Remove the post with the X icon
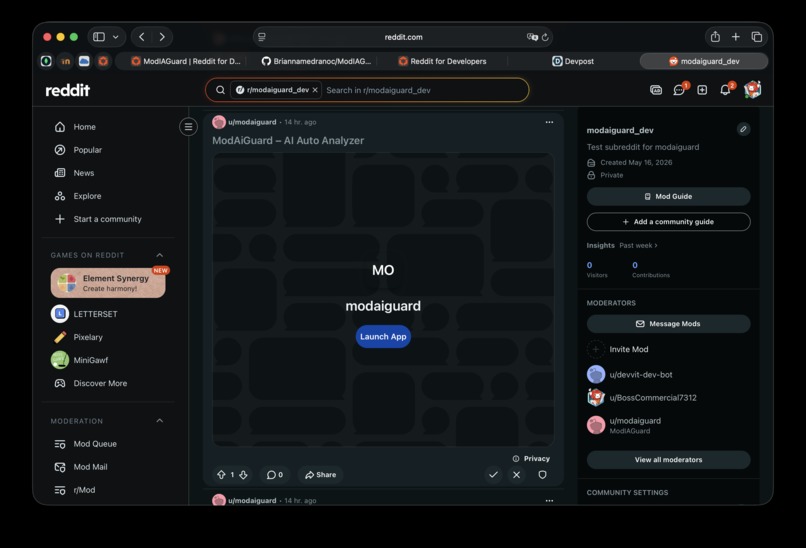Image resolution: width=806 pixels, height=548 pixels. [517, 475]
